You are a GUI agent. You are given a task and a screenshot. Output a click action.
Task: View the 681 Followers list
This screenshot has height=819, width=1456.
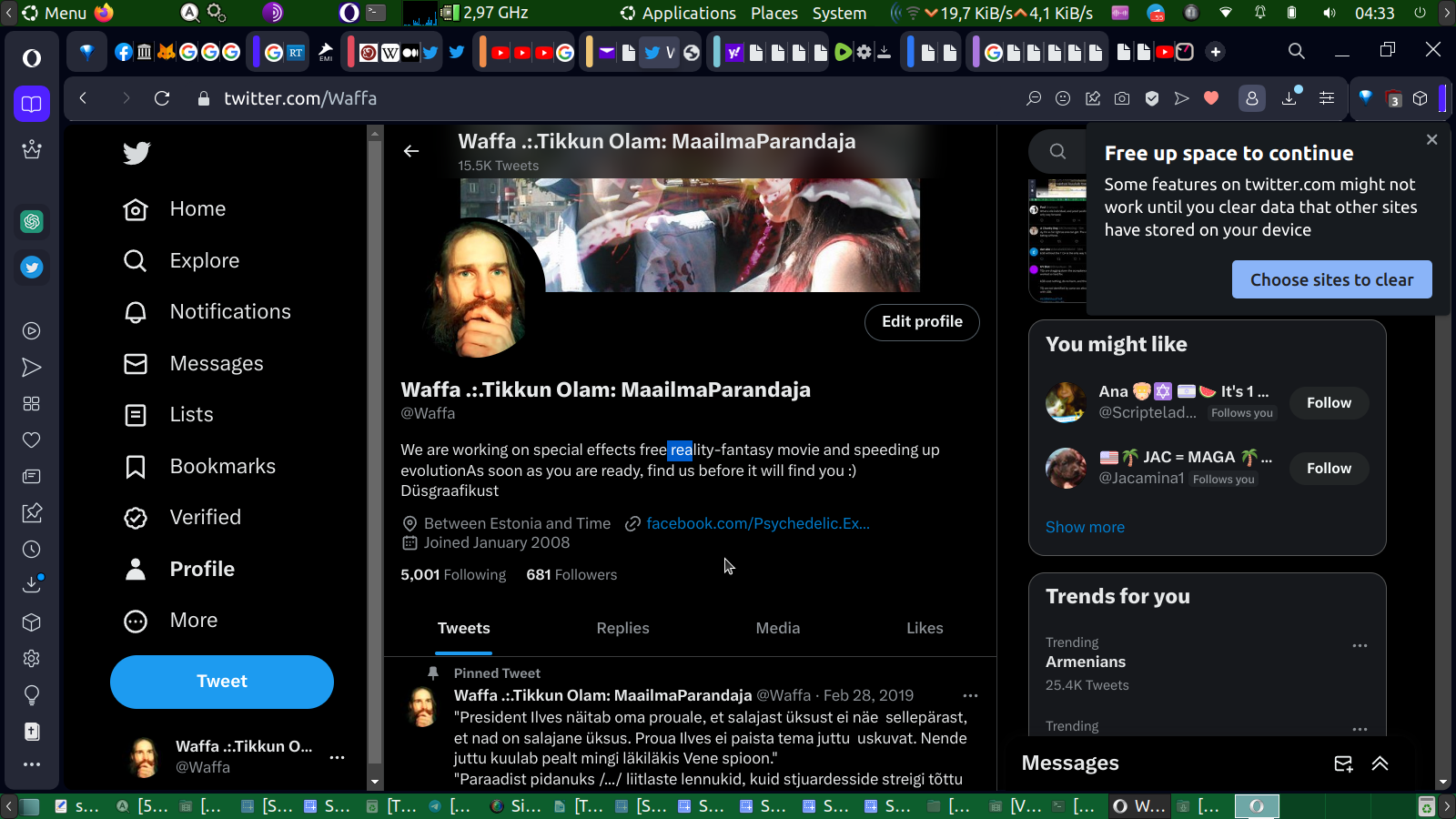click(571, 575)
